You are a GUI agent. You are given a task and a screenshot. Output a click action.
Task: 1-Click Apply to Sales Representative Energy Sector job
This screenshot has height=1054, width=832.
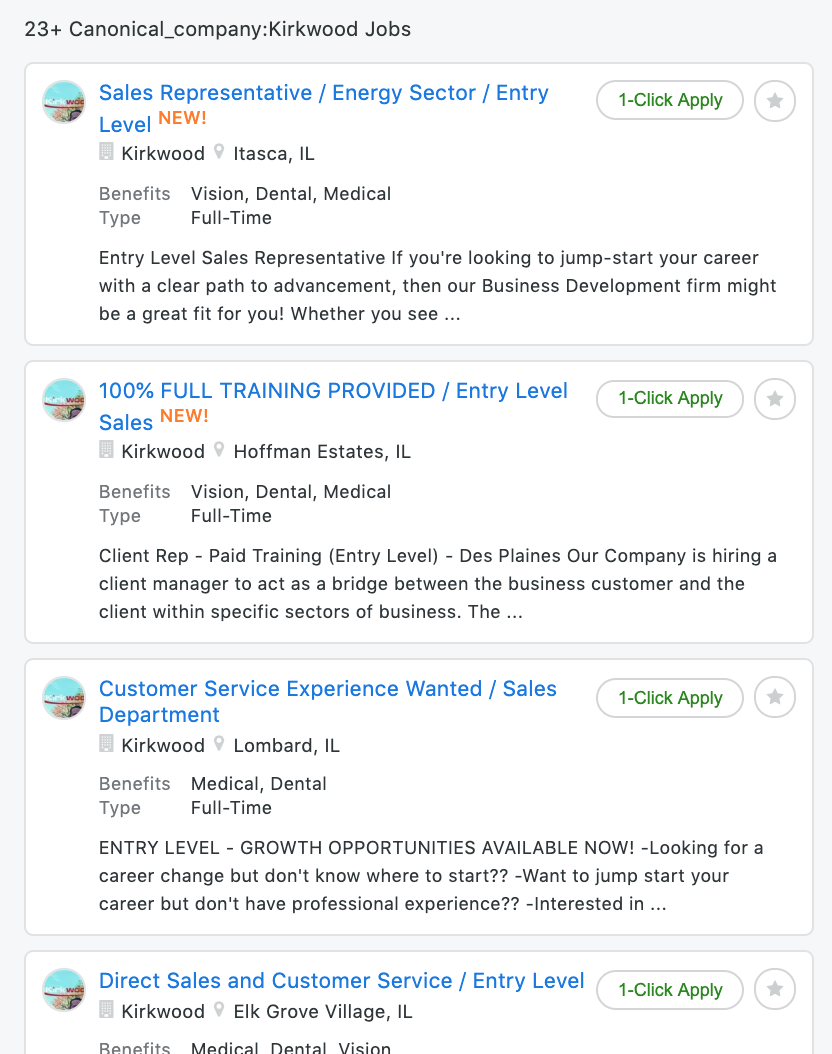pyautogui.click(x=670, y=100)
